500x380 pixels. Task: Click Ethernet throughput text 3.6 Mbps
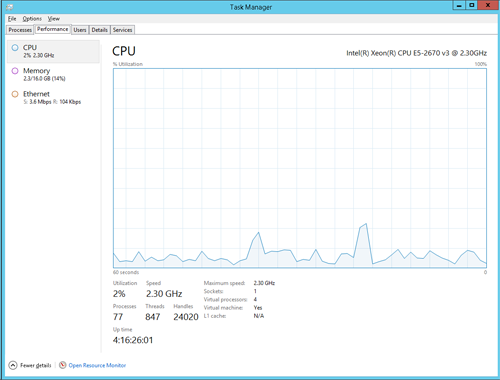[40, 102]
